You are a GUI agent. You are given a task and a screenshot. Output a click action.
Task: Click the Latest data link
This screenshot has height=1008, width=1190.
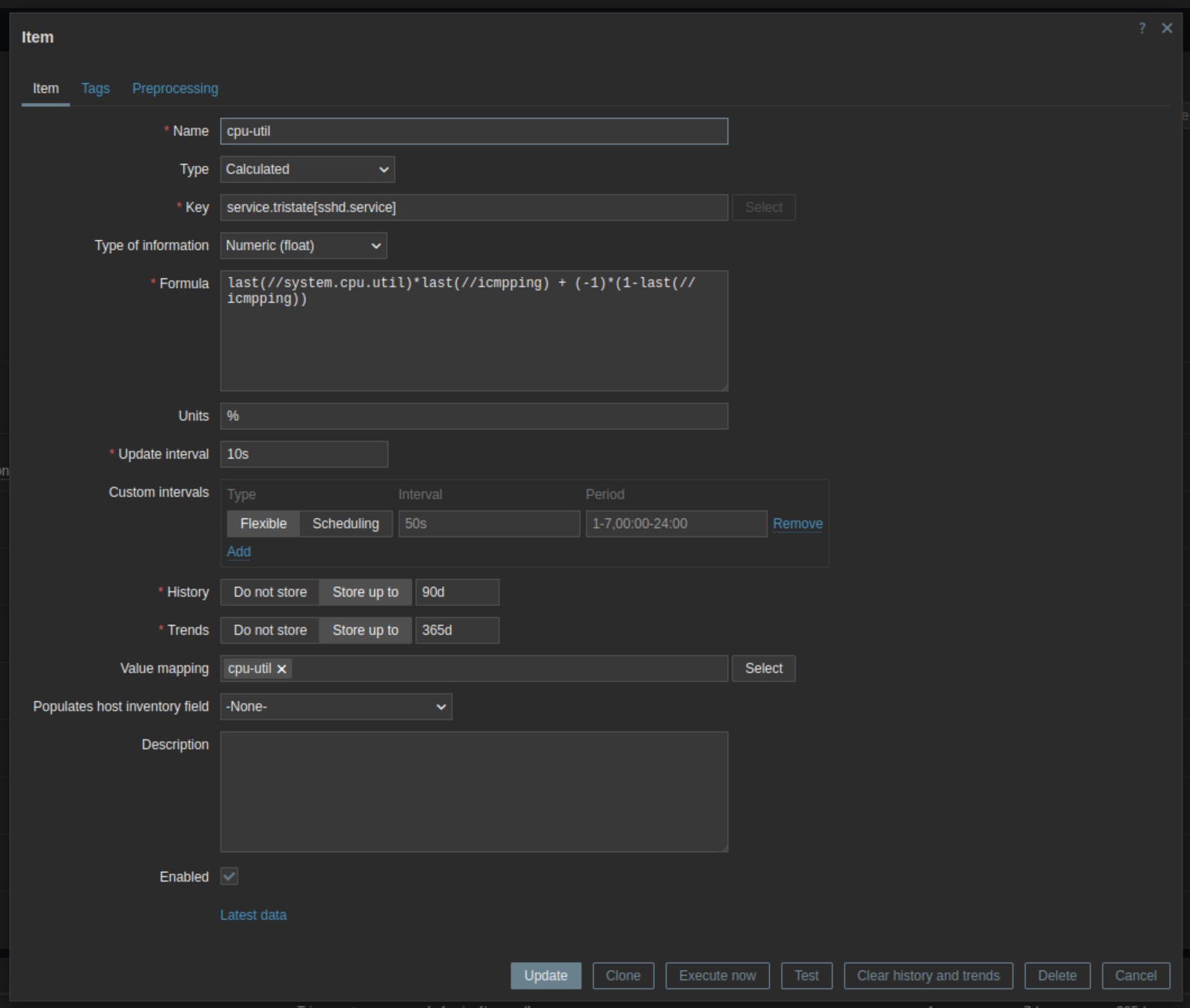coord(253,915)
